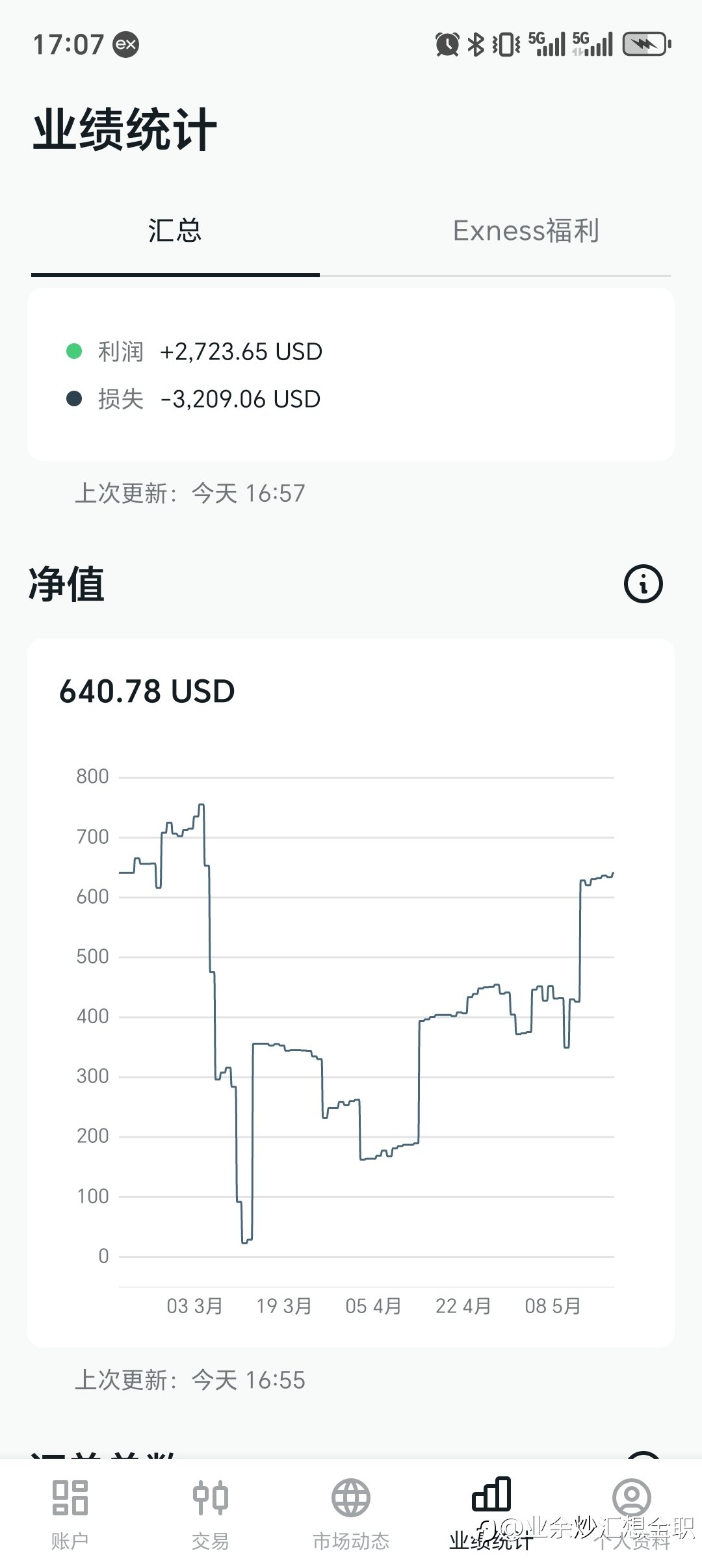Tap the info icon beside 净值
This screenshot has width=702, height=1568.
coord(643,583)
